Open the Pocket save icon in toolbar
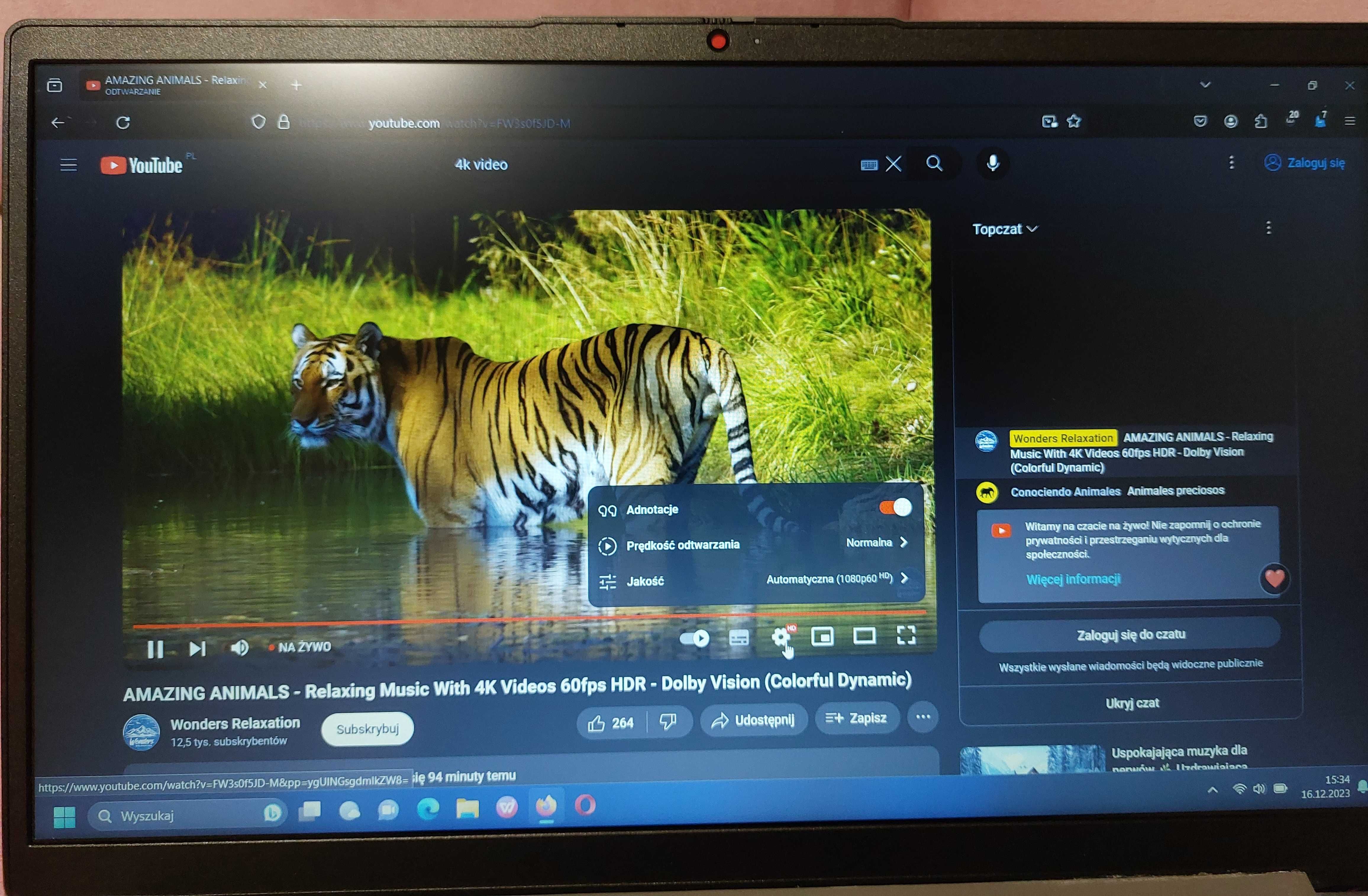Image resolution: width=1368 pixels, height=896 pixels. coord(1200,121)
